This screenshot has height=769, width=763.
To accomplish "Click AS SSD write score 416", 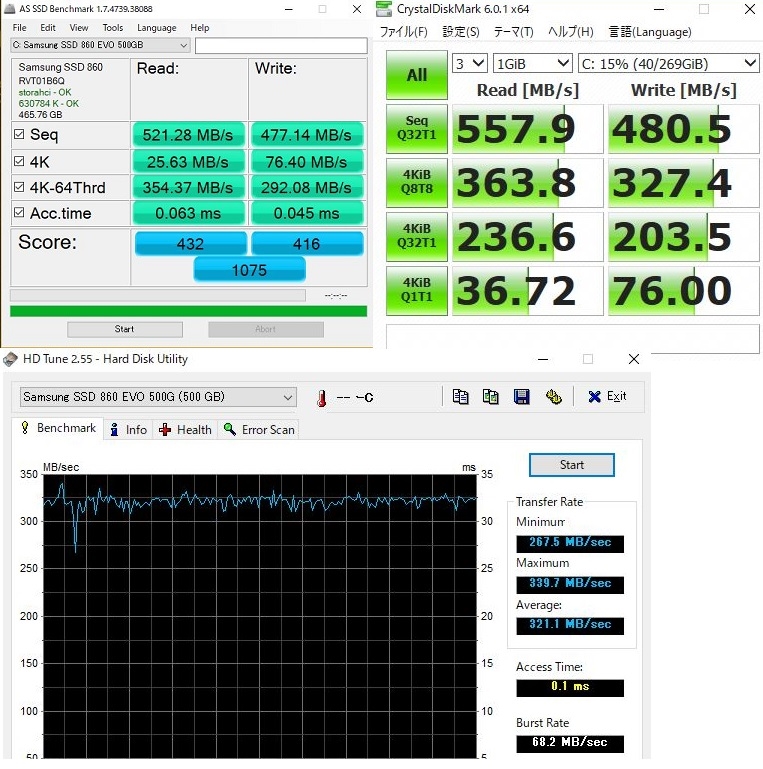I will click(307, 244).
